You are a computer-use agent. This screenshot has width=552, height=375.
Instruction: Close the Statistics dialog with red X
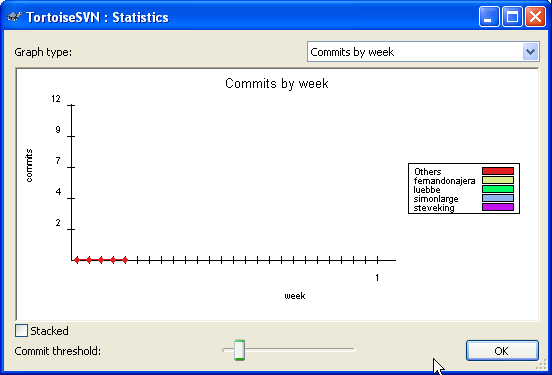tap(535, 17)
